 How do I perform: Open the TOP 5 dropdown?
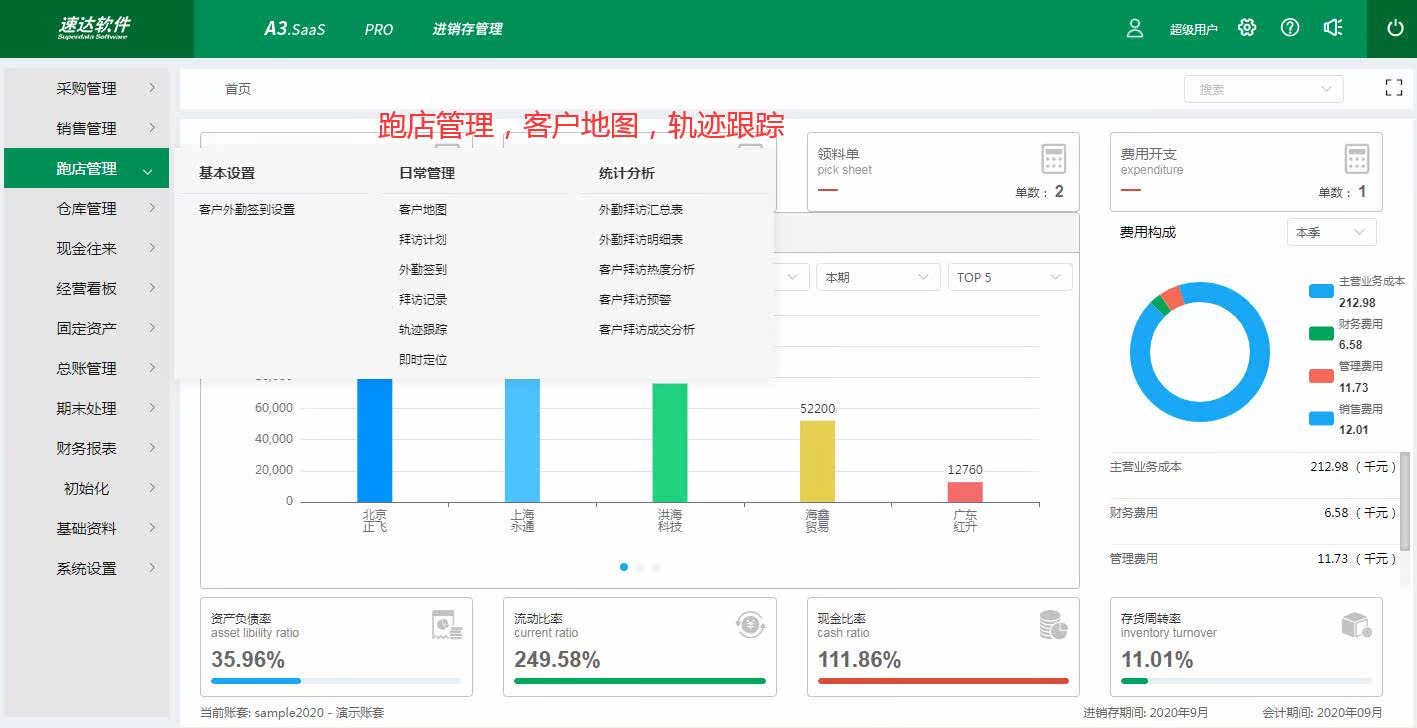1010,277
